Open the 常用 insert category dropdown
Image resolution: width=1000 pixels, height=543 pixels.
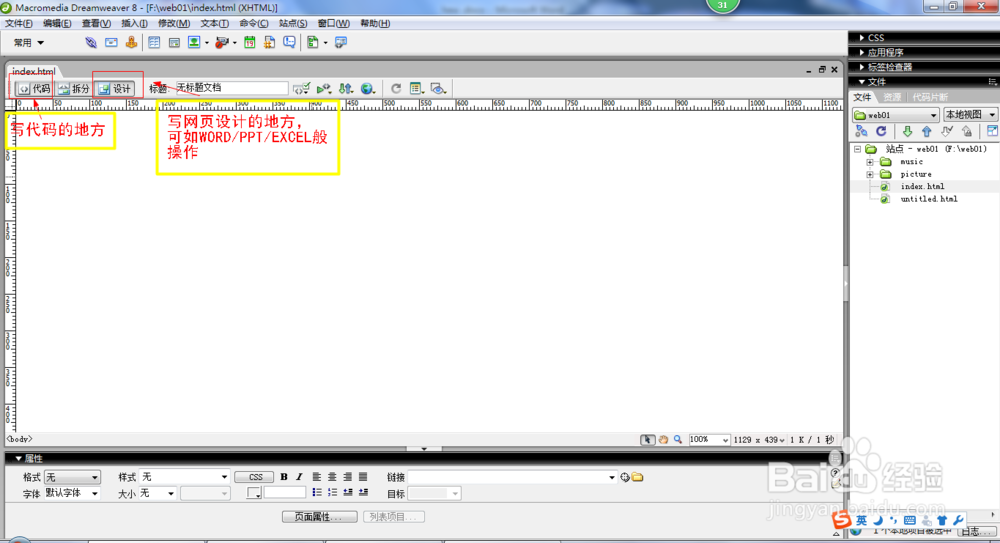click(x=29, y=43)
